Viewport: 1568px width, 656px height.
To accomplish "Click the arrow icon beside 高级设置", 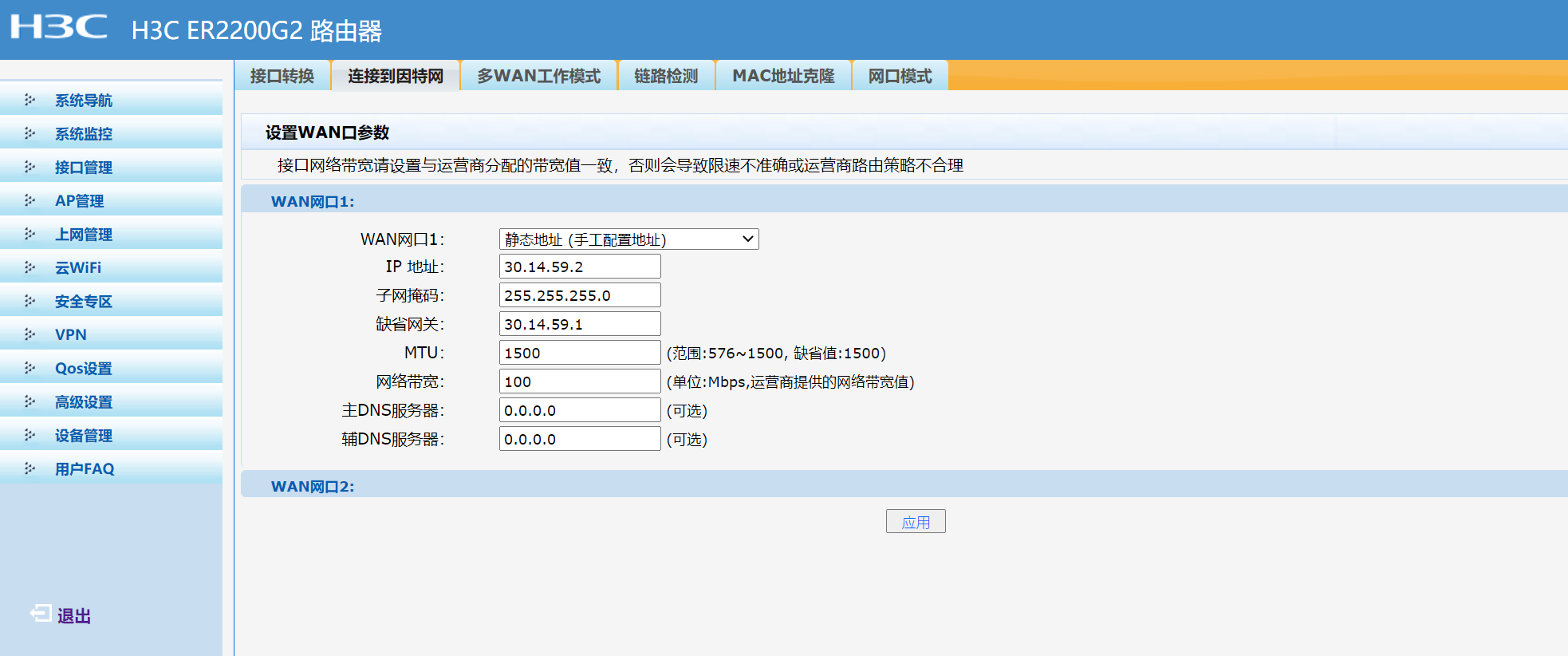I will pyautogui.click(x=30, y=401).
